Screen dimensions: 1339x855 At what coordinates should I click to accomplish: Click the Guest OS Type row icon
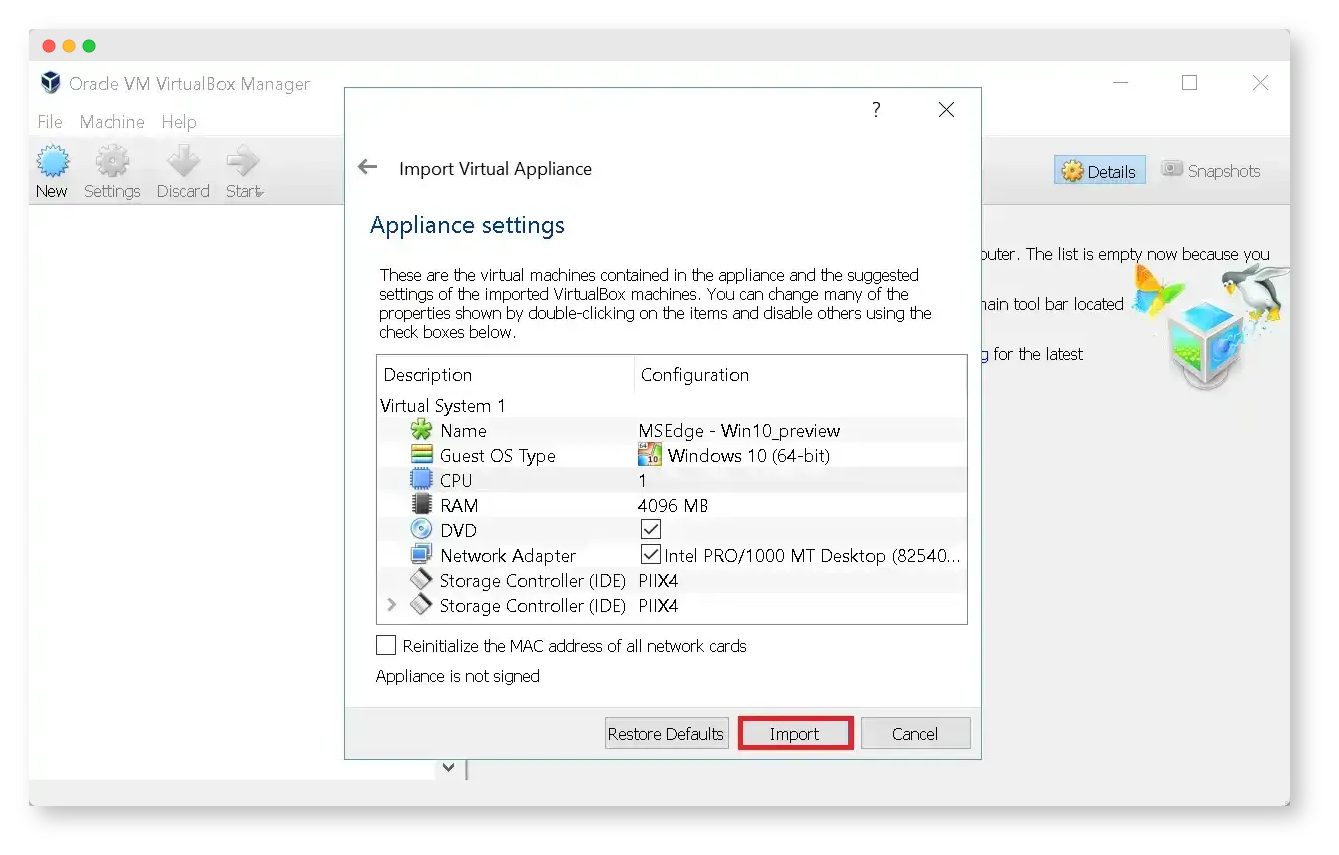coord(421,456)
